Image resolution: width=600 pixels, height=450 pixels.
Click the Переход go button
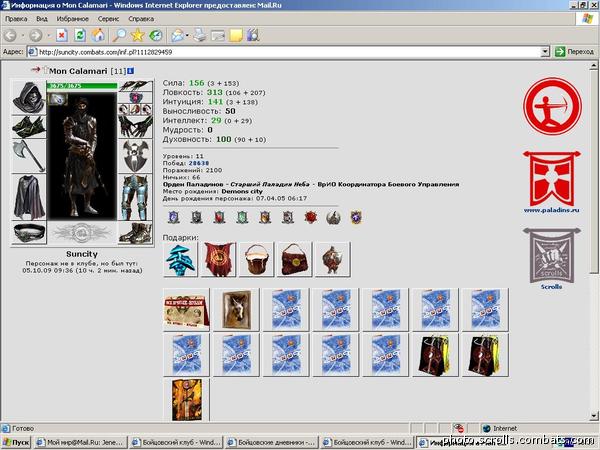(x=575, y=52)
